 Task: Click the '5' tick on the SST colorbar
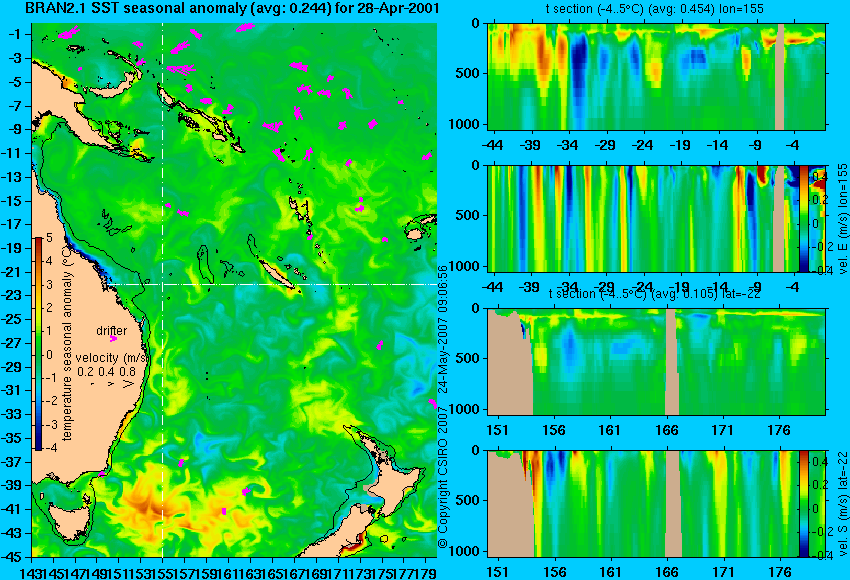coord(49,237)
